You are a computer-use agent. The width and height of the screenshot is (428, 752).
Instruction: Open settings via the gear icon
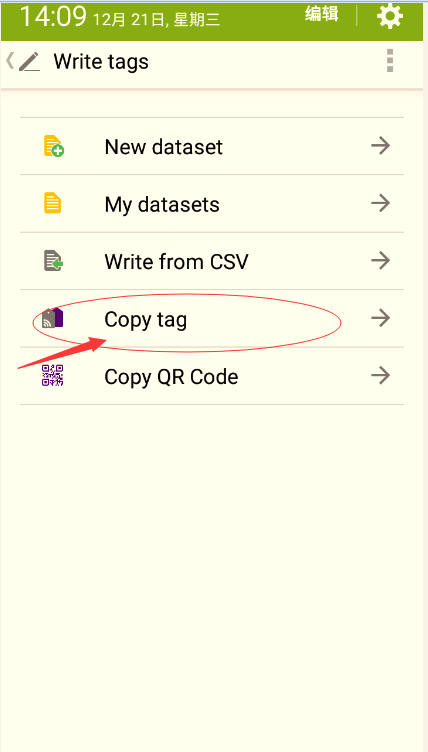tap(389, 16)
